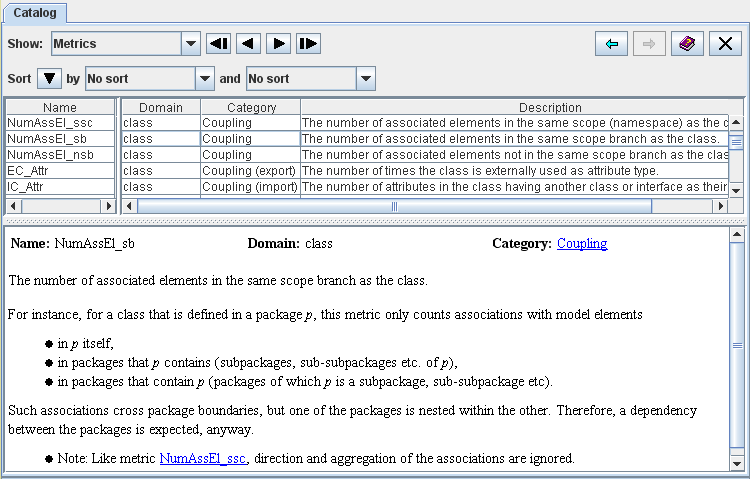This screenshot has height=479, width=750.
Task: Go to next catalog entry
Action: [278, 44]
